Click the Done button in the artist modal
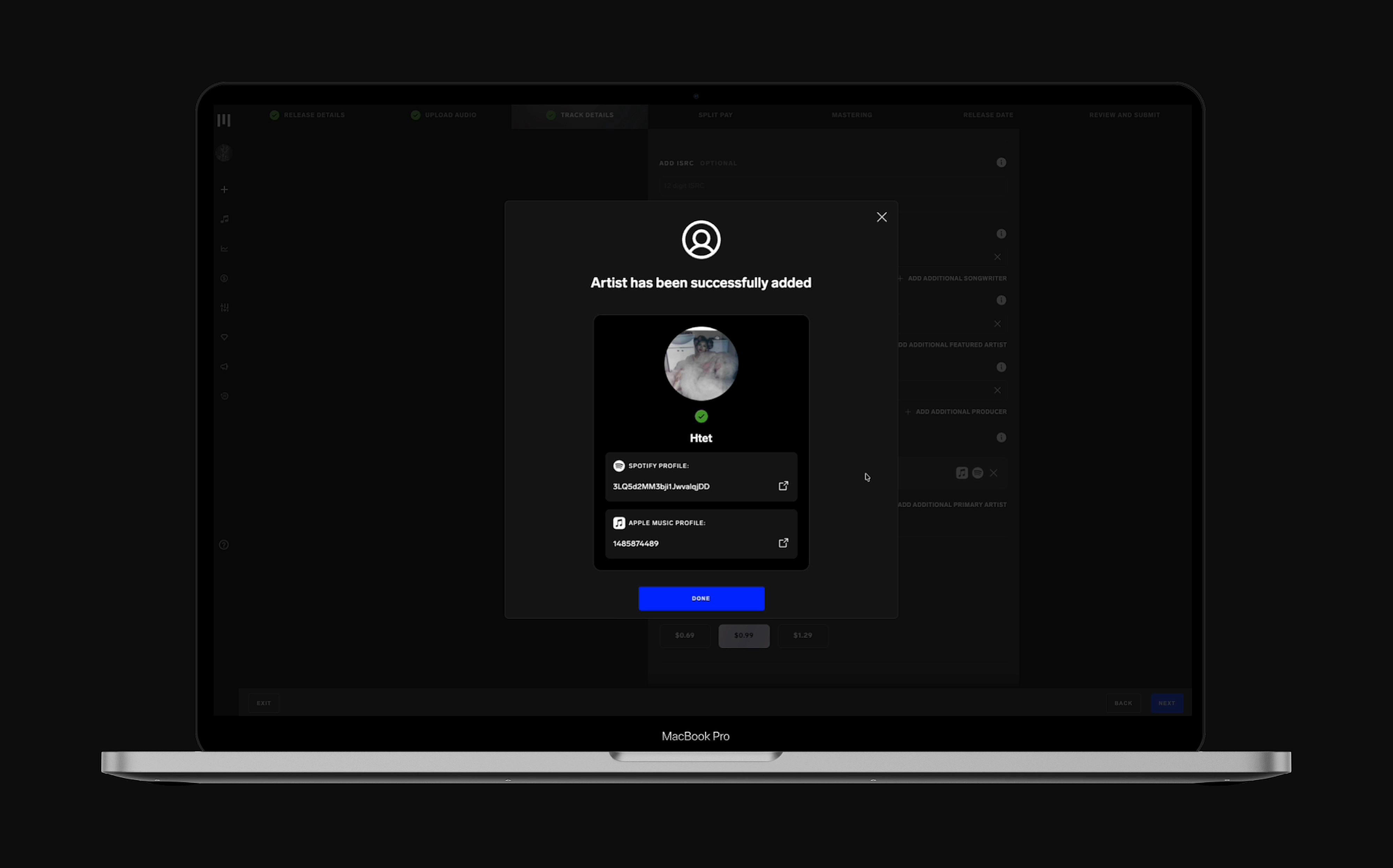The width and height of the screenshot is (1393, 868). point(701,598)
